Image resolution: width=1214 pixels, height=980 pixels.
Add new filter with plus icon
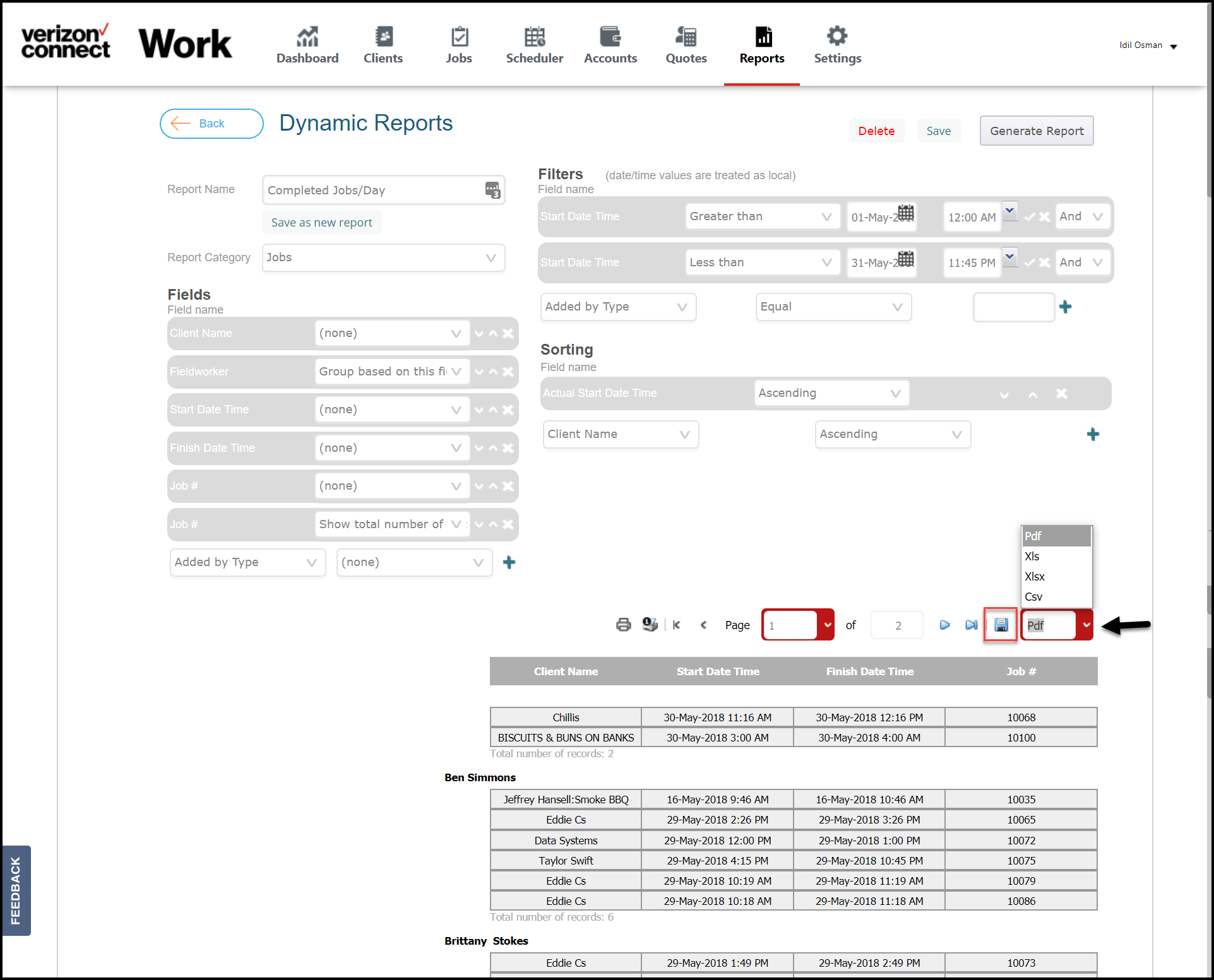point(1066,307)
